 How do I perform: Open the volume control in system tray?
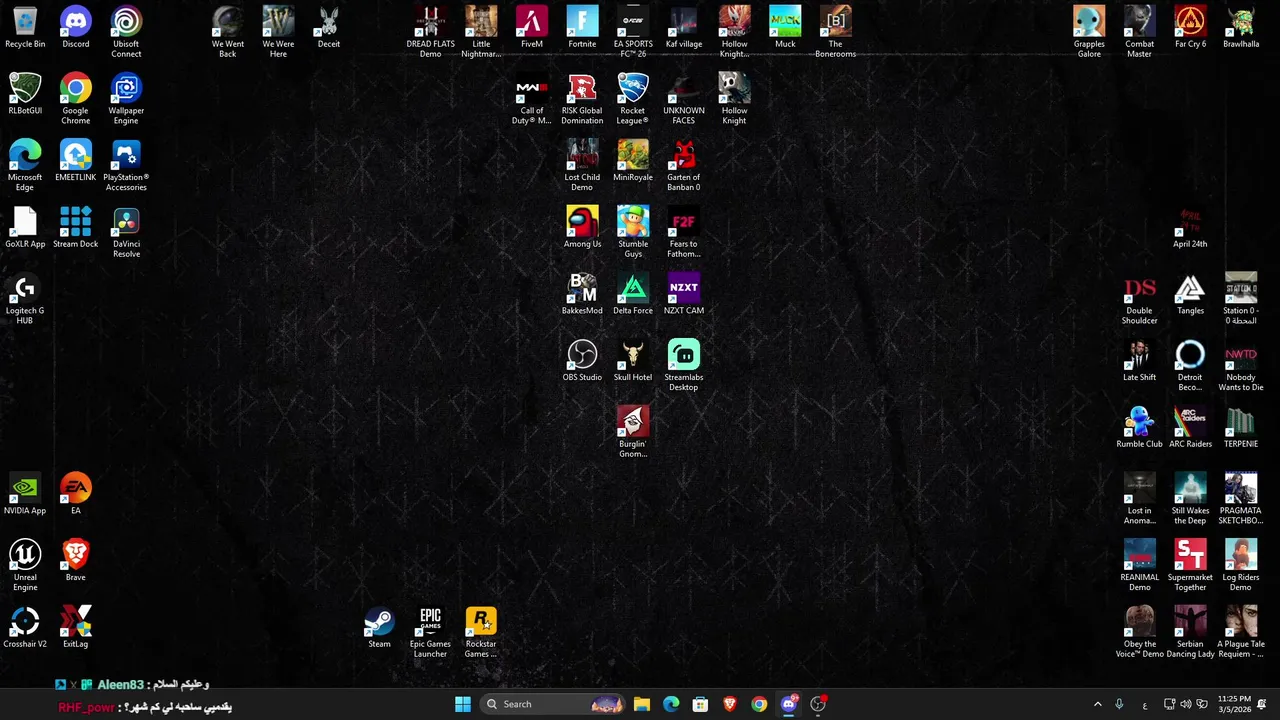(x=1186, y=704)
